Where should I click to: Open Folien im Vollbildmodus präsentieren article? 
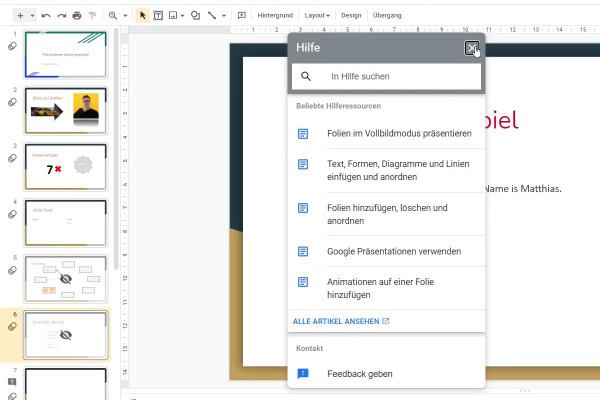[x=386, y=134]
